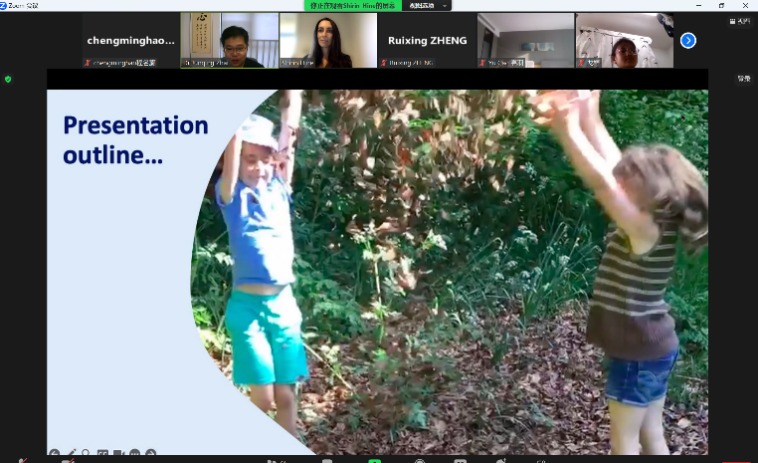
Task: Select the video tile of man with glasses
Action: click(230, 41)
